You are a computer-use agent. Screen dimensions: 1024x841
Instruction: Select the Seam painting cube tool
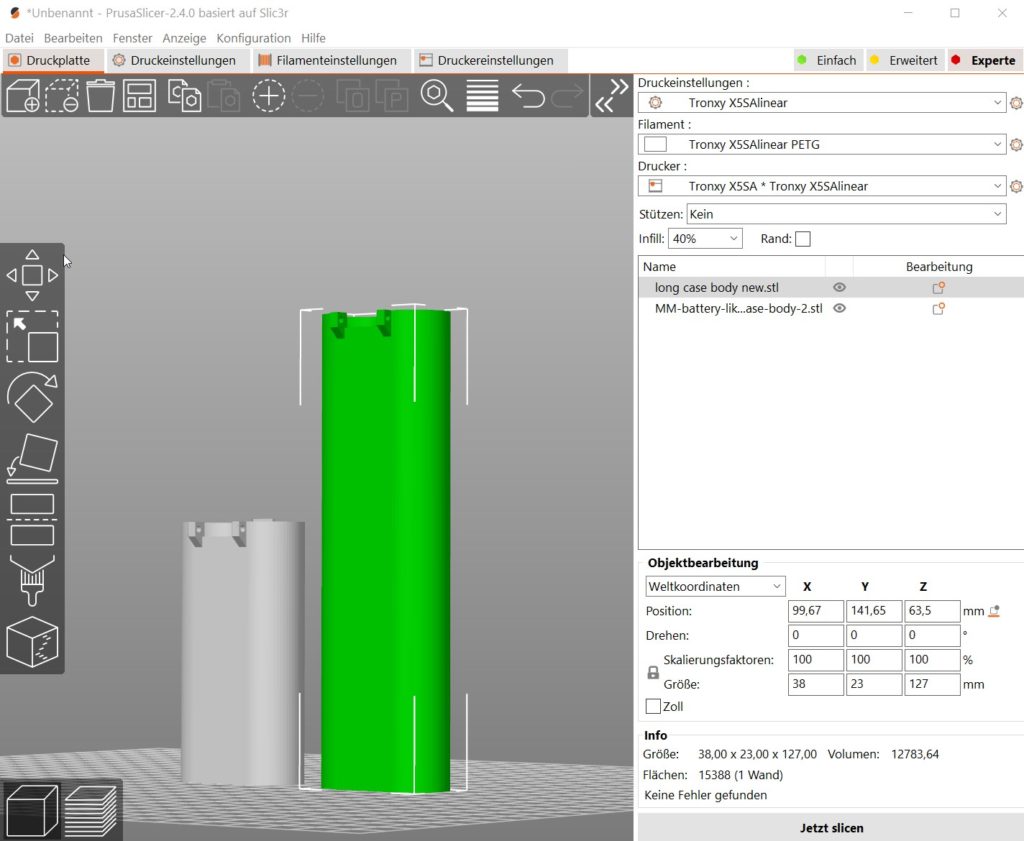(x=32, y=641)
